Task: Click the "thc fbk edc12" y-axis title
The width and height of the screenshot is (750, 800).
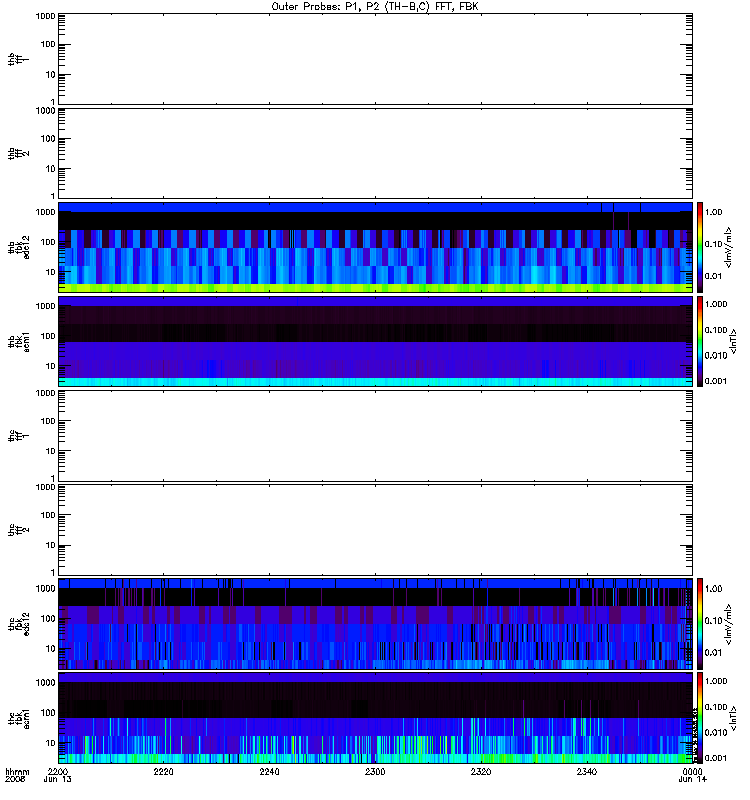Action: point(18,623)
